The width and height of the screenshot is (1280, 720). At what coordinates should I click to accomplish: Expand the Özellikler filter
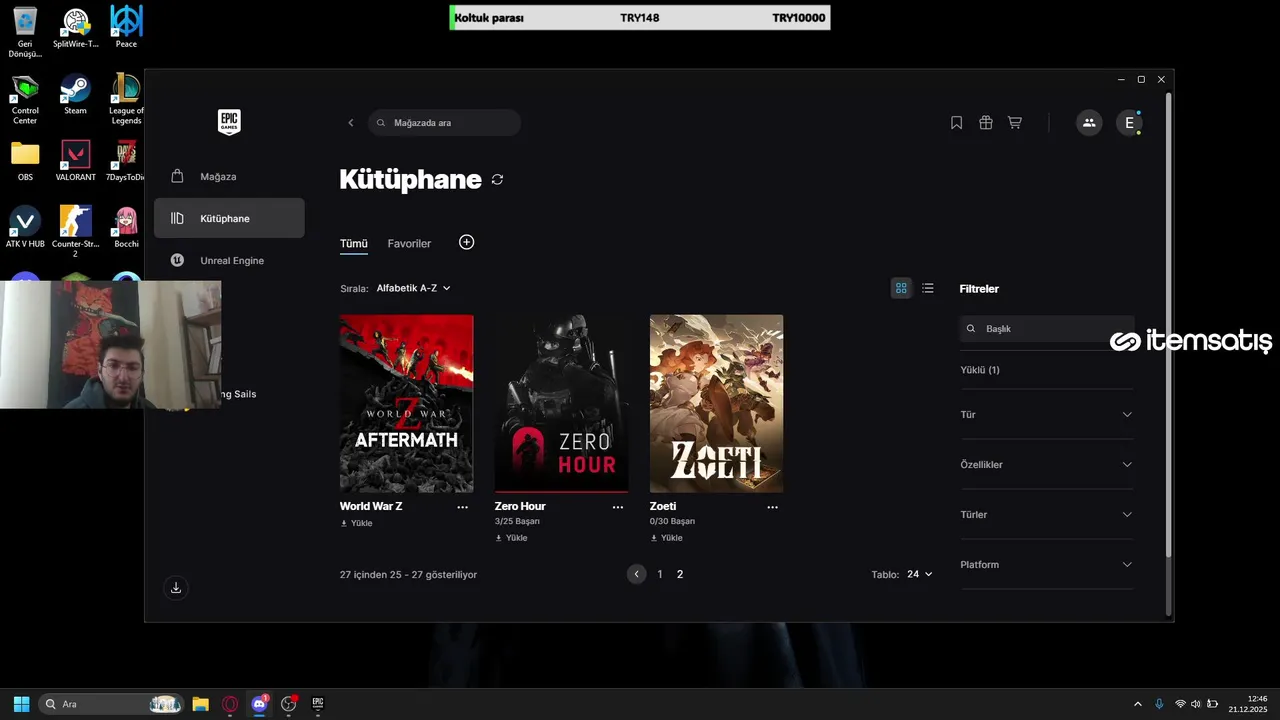1047,465
